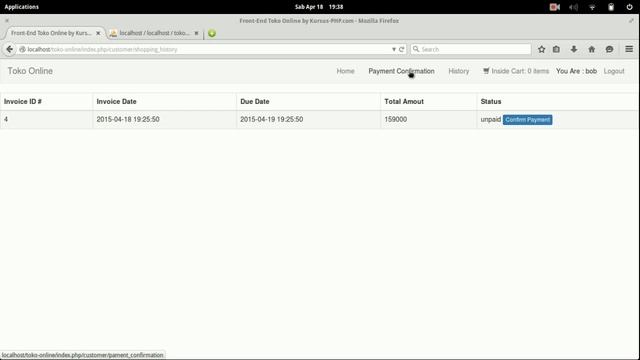Click the Logout link

click(614, 71)
